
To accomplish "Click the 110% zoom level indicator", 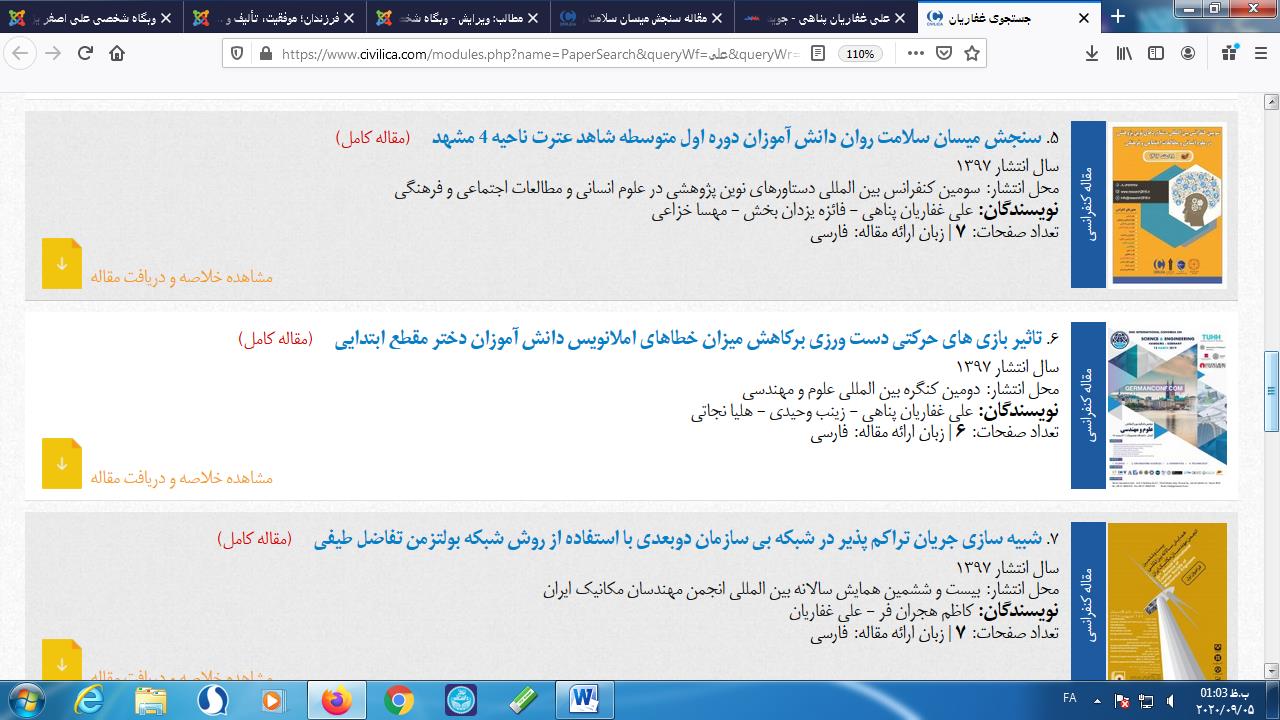I will click(x=860, y=54).
